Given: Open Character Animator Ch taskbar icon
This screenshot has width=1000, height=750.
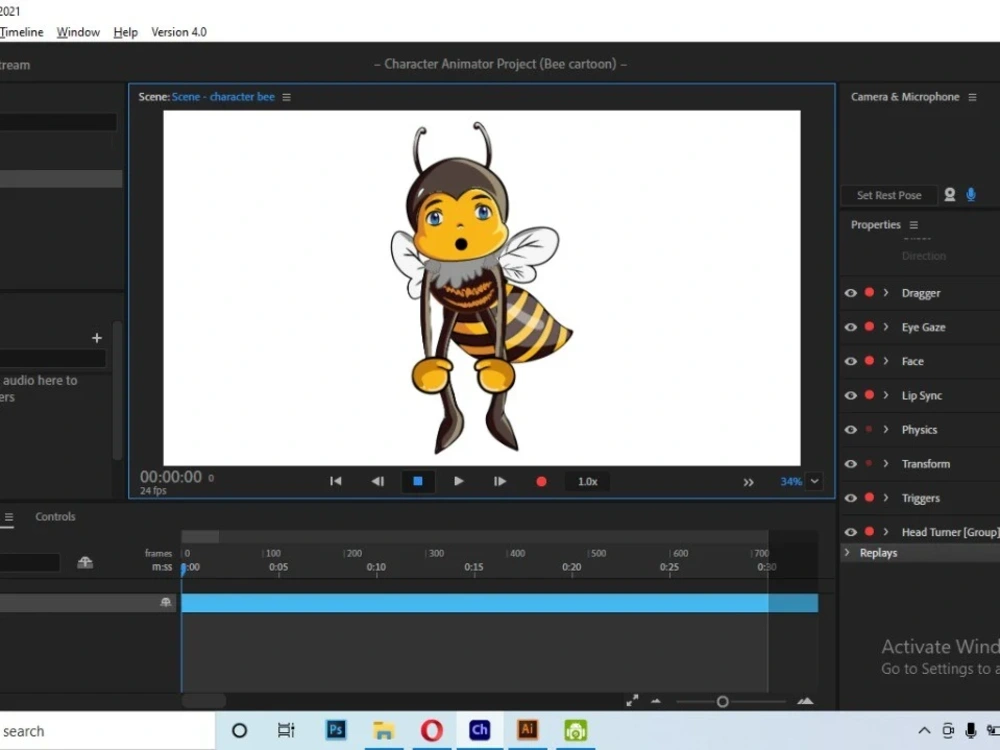Looking at the screenshot, I should [x=479, y=730].
